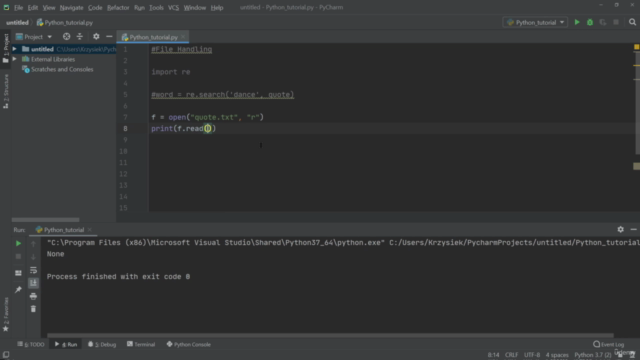
Task: Toggle soft-wrap in Run console
Action: pyautogui.click(x=33, y=270)
